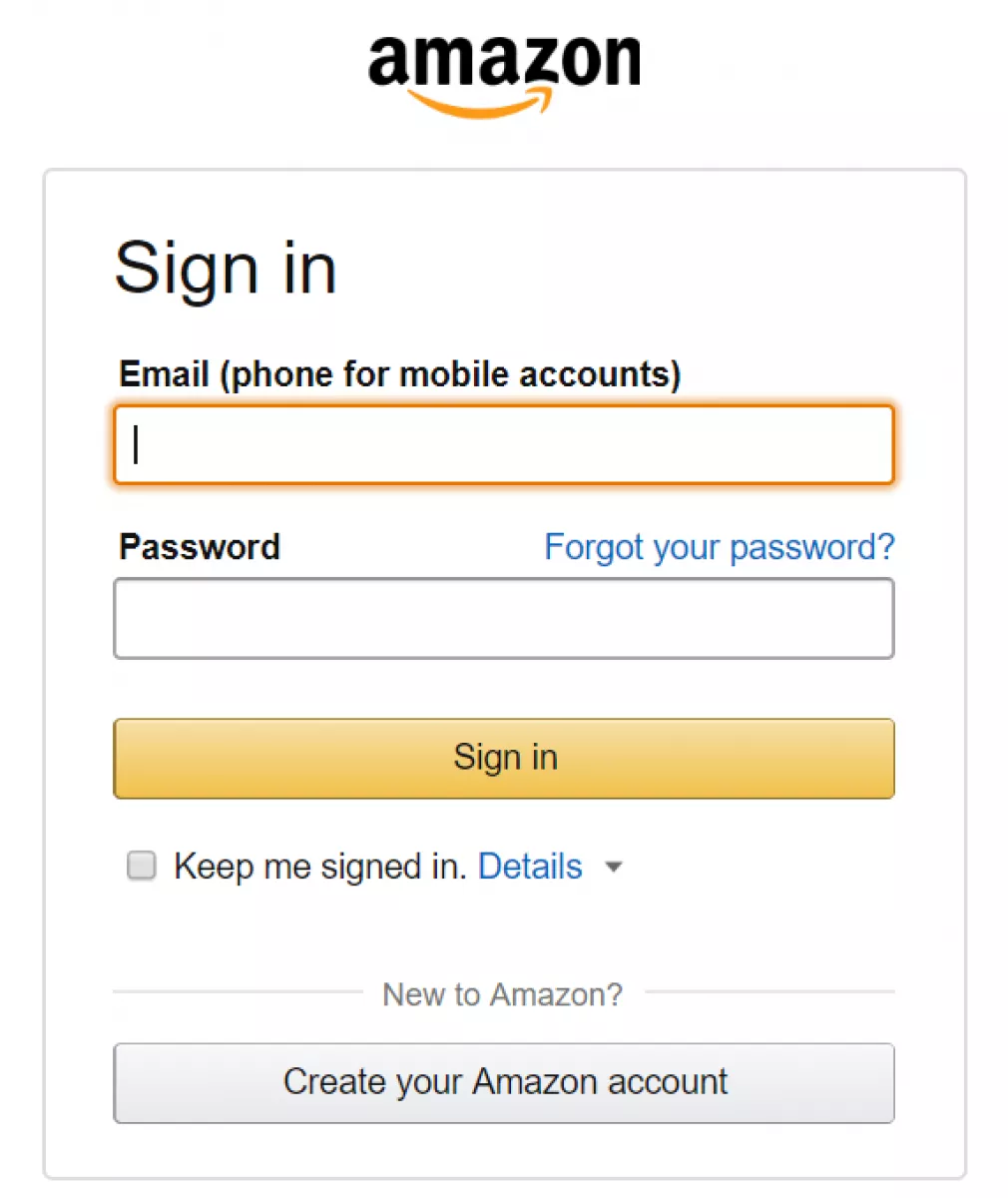Click the Email (phone for mobile accounts) label
Image resolution: width=1008 pixels, height=1198 pixels.
400,375
